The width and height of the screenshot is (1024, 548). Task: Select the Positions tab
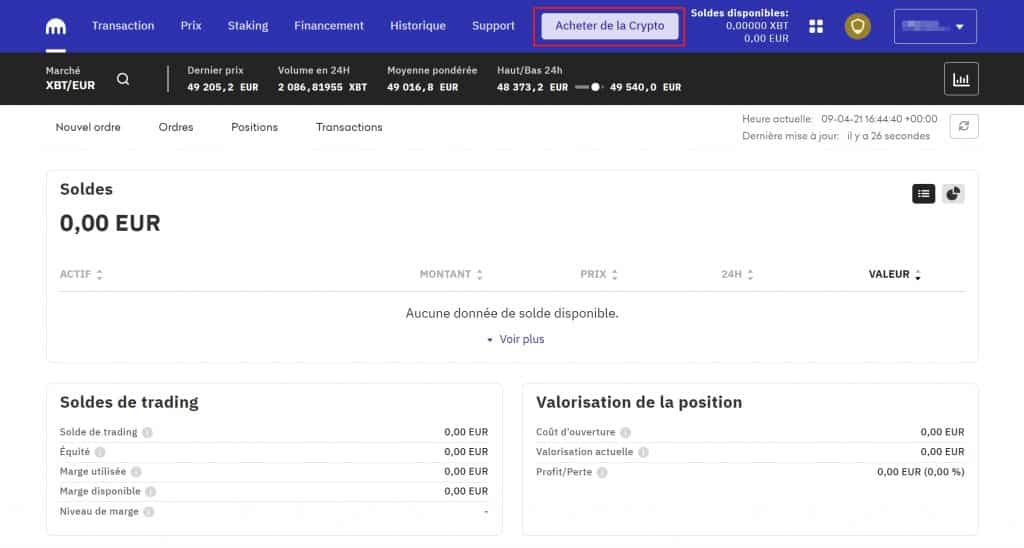255,127
